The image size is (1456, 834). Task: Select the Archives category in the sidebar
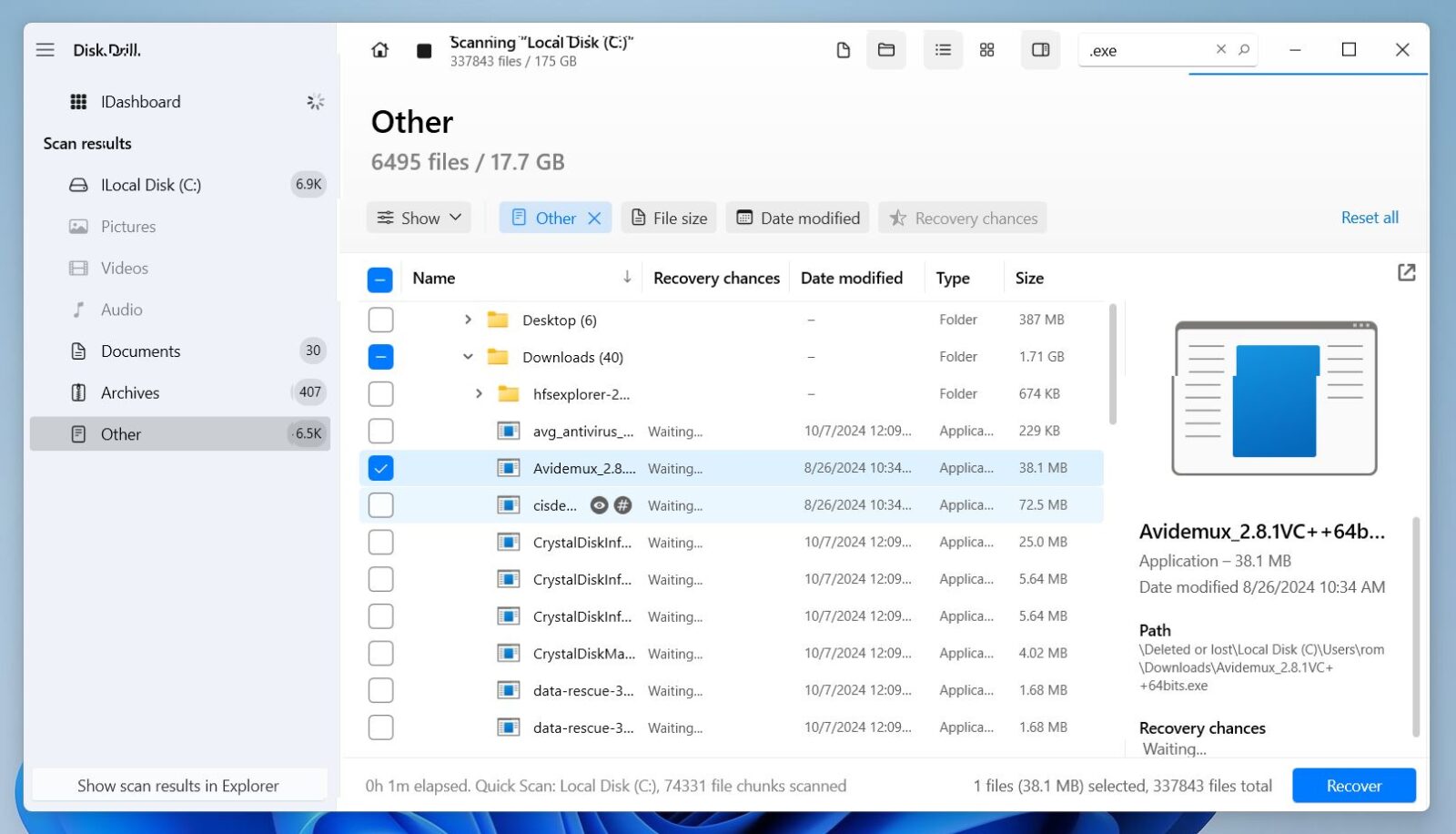pyautogui.click(x=130, y=392)
